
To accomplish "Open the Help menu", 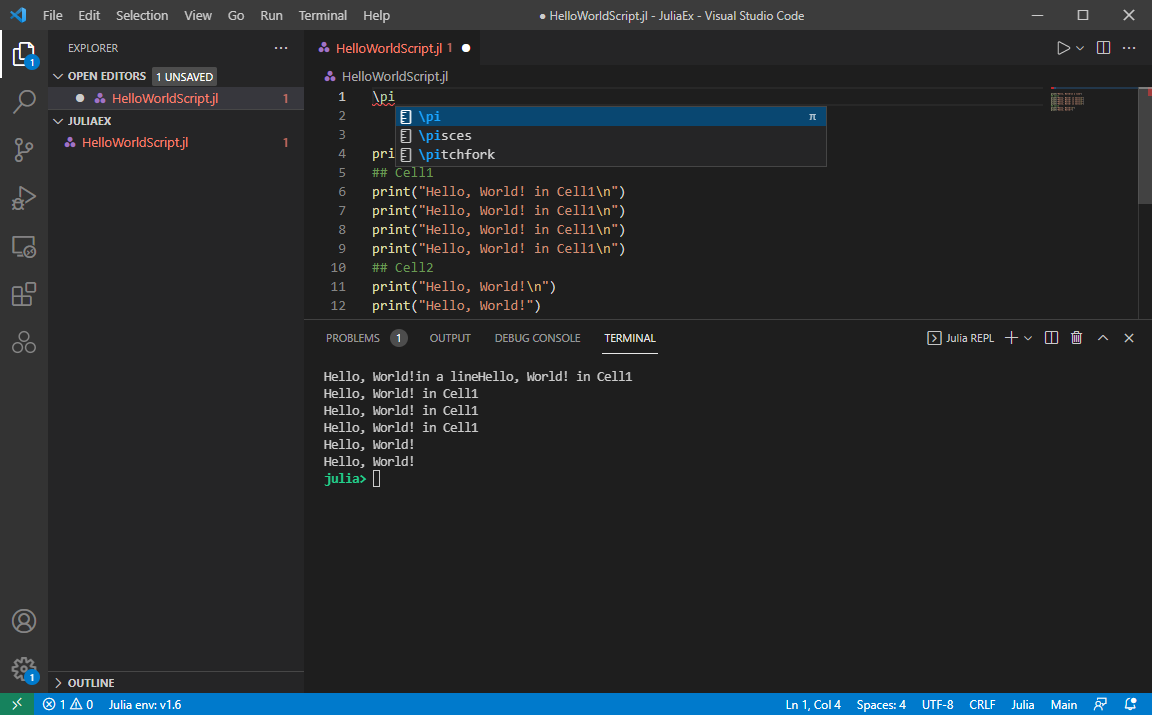I will coord(376,15).
